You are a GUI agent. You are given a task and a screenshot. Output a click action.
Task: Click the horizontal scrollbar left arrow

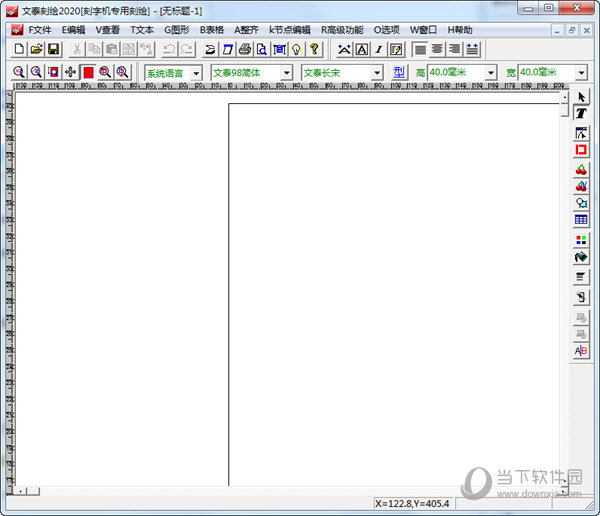pyautogui.click(x=20, y=491)
